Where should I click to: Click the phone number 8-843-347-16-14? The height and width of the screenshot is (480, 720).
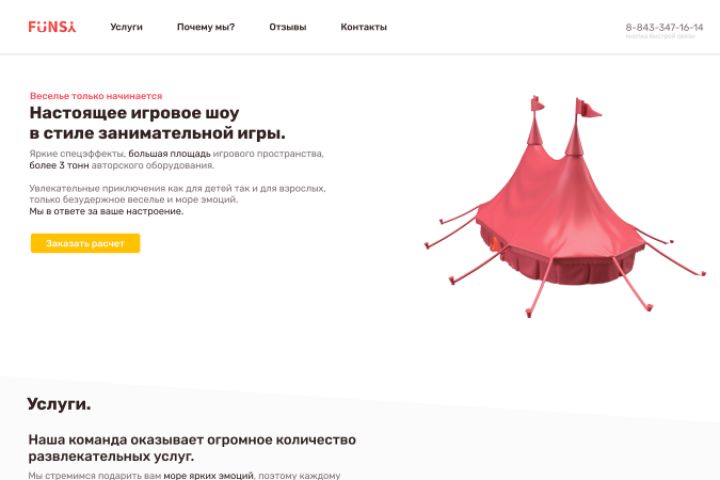point(664,27)
